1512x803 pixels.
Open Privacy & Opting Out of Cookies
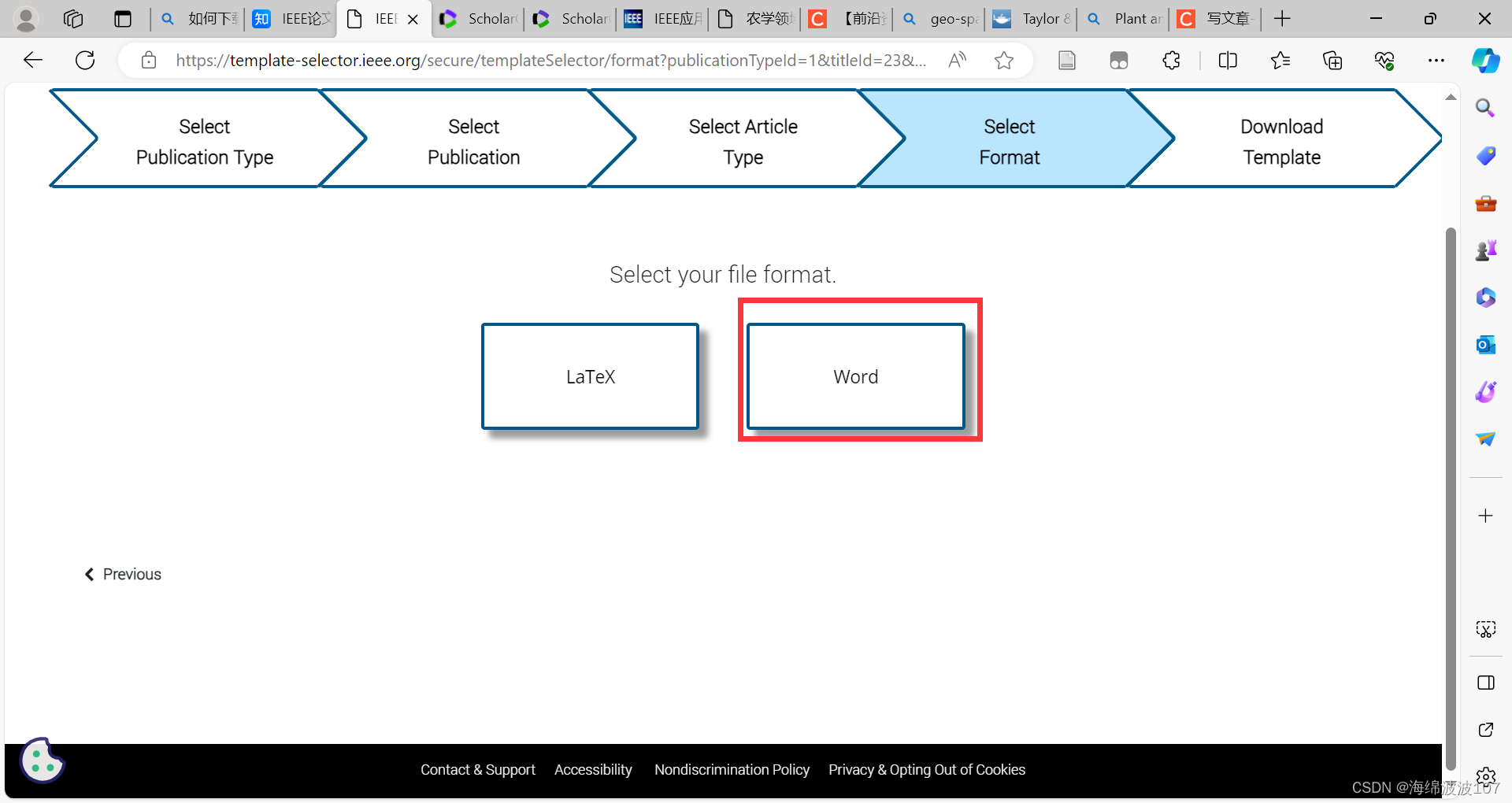[927, 770]
